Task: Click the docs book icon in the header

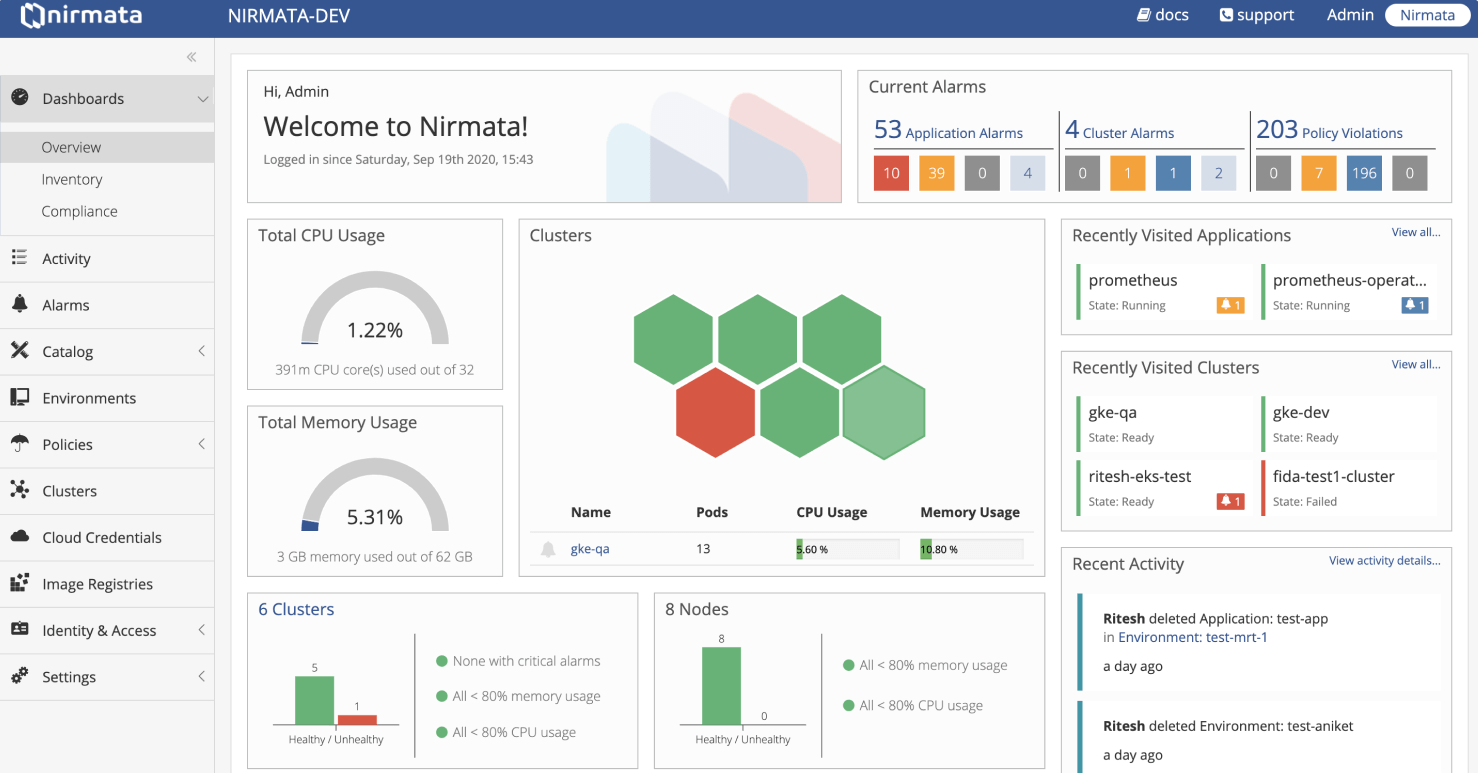Action: (1144, 15)
